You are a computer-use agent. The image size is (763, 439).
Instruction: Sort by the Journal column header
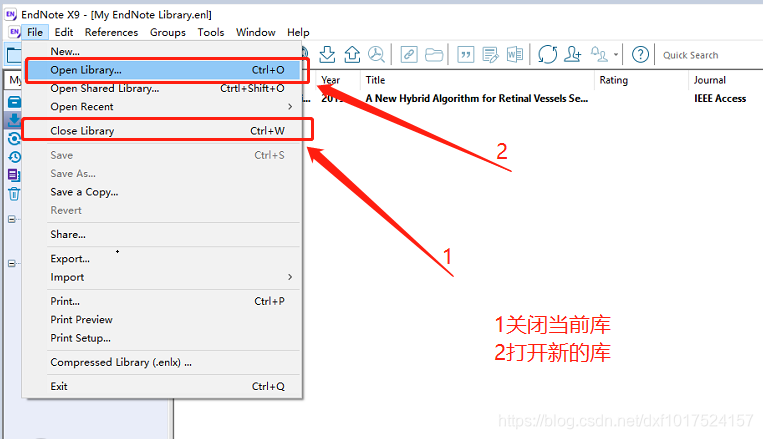click(x=725, y=80)
